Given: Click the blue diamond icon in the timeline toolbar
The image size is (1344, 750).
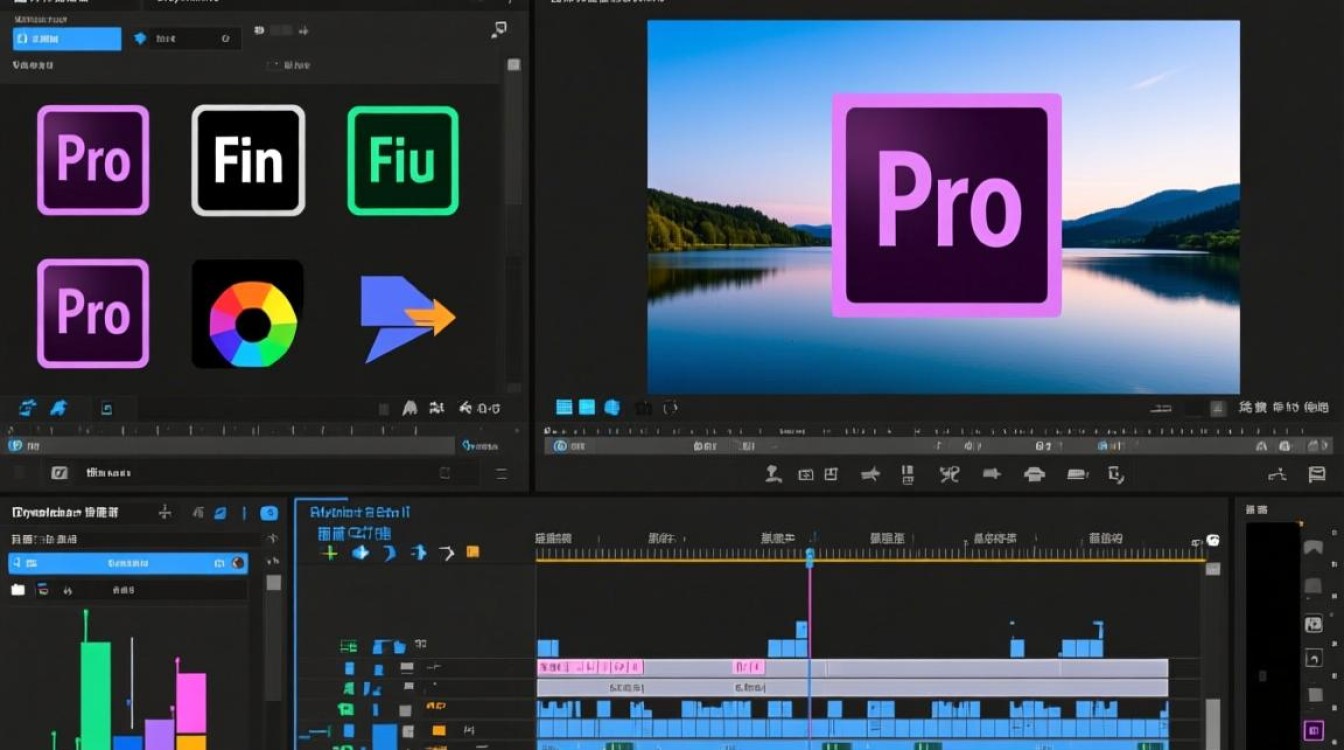Looking at the screenshot, I should pos(360,552).
